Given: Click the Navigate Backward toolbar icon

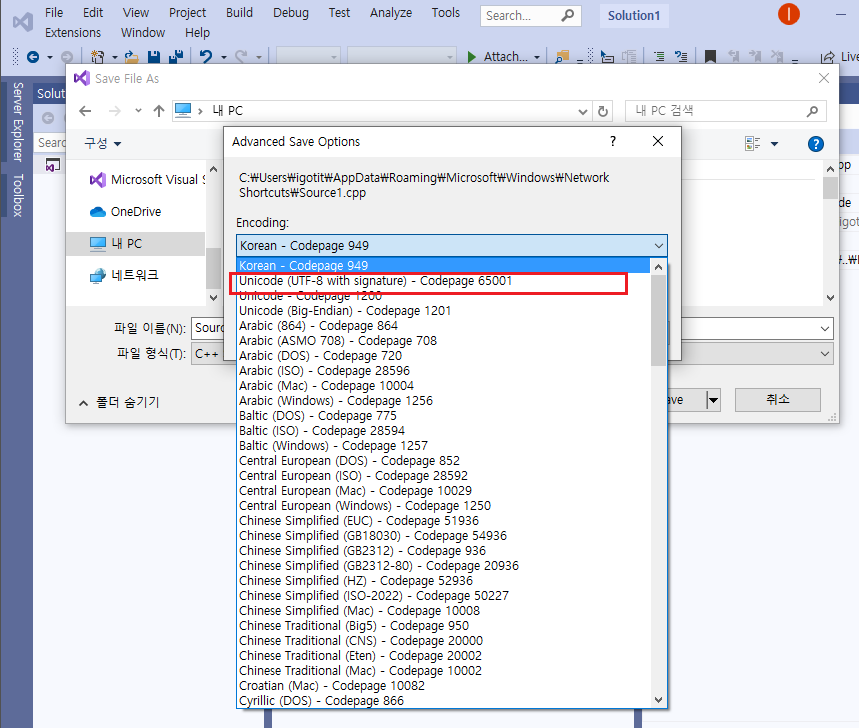Looking at the screenshot, I should tap(33, 56).
